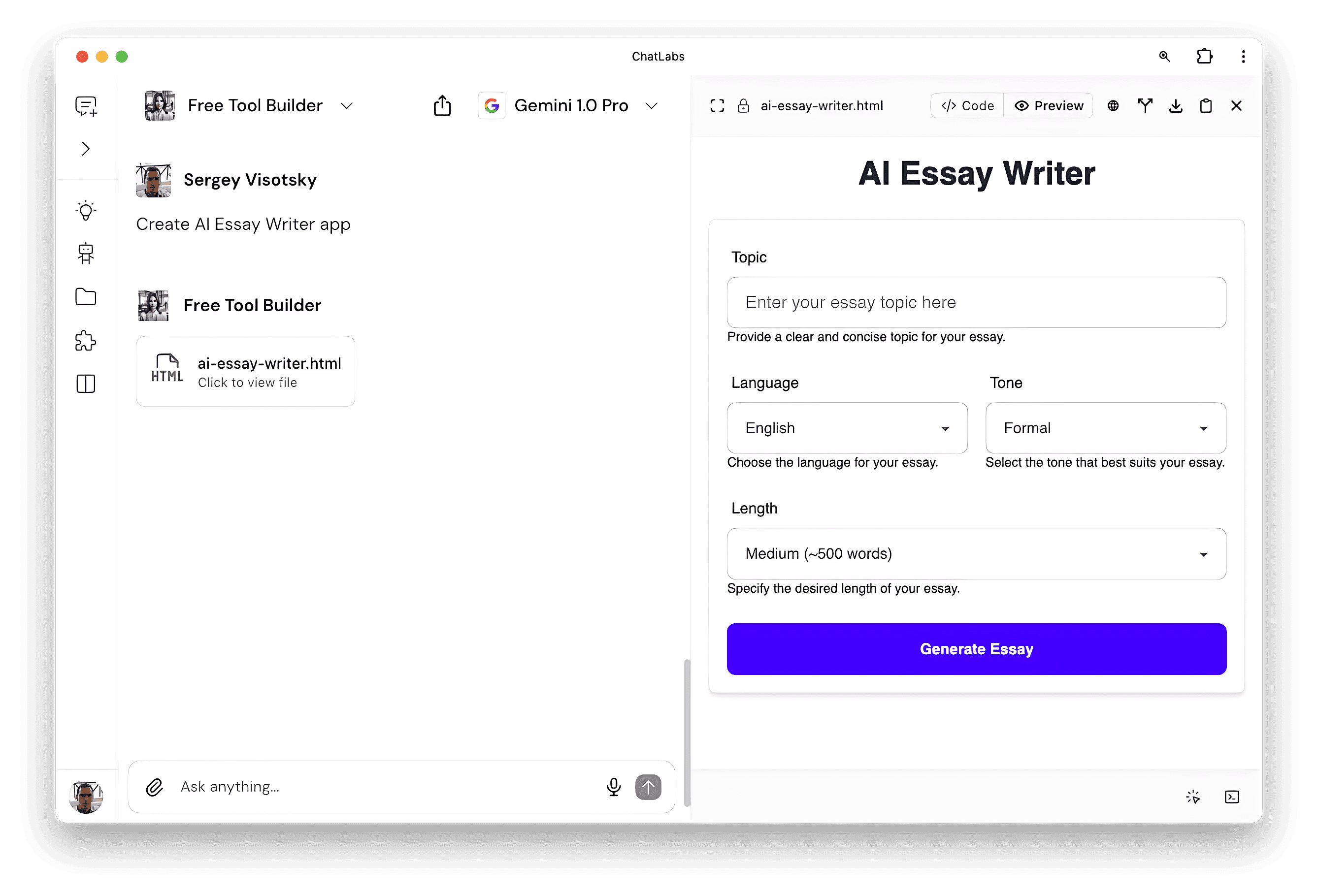Open the plugins puzzle piece icon
The height and width of the screenshot is (896, 1318).
click(x=86, y=341)
